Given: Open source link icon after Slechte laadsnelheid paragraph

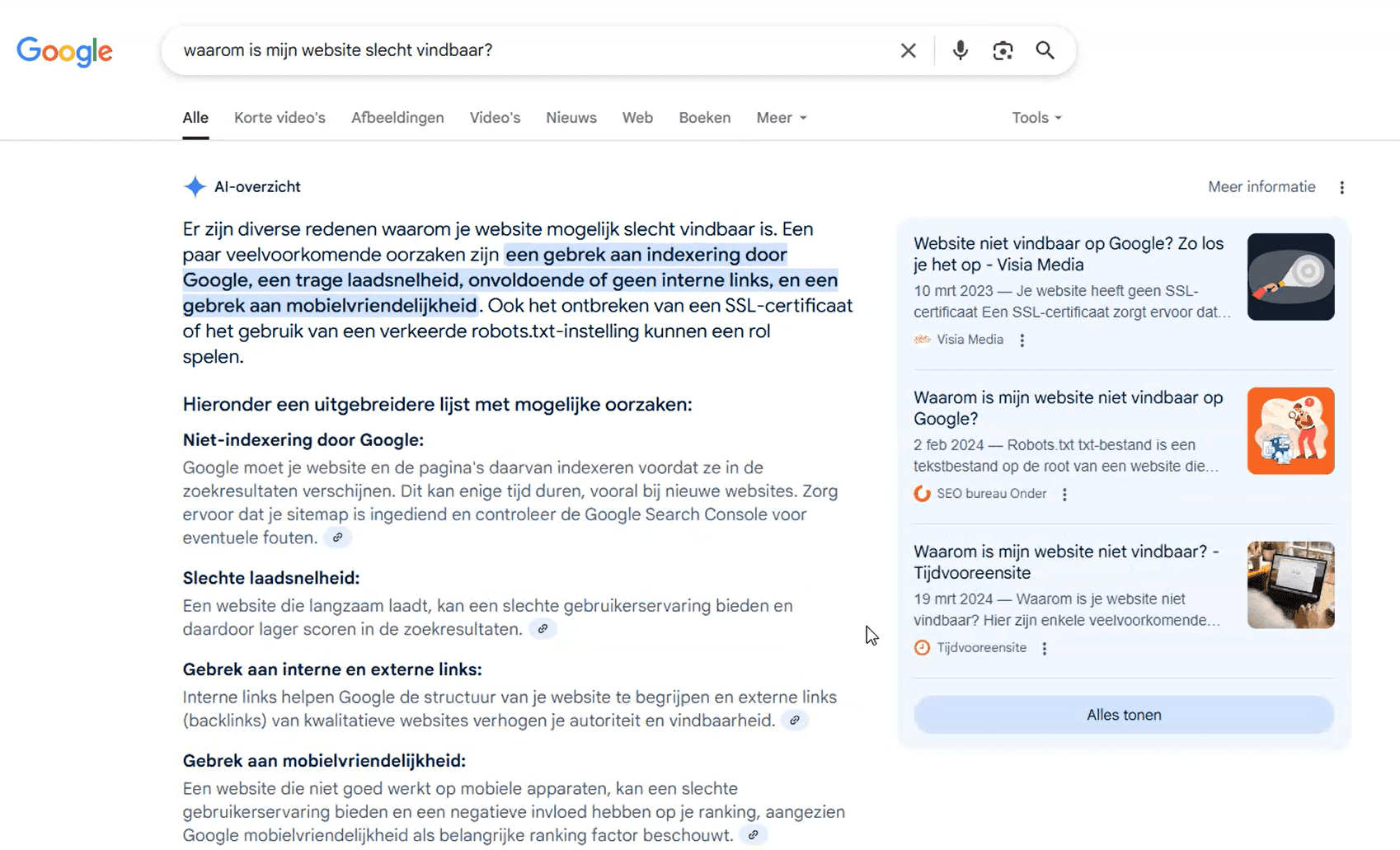Looking at the screenshot, I should tap(543, 629).
